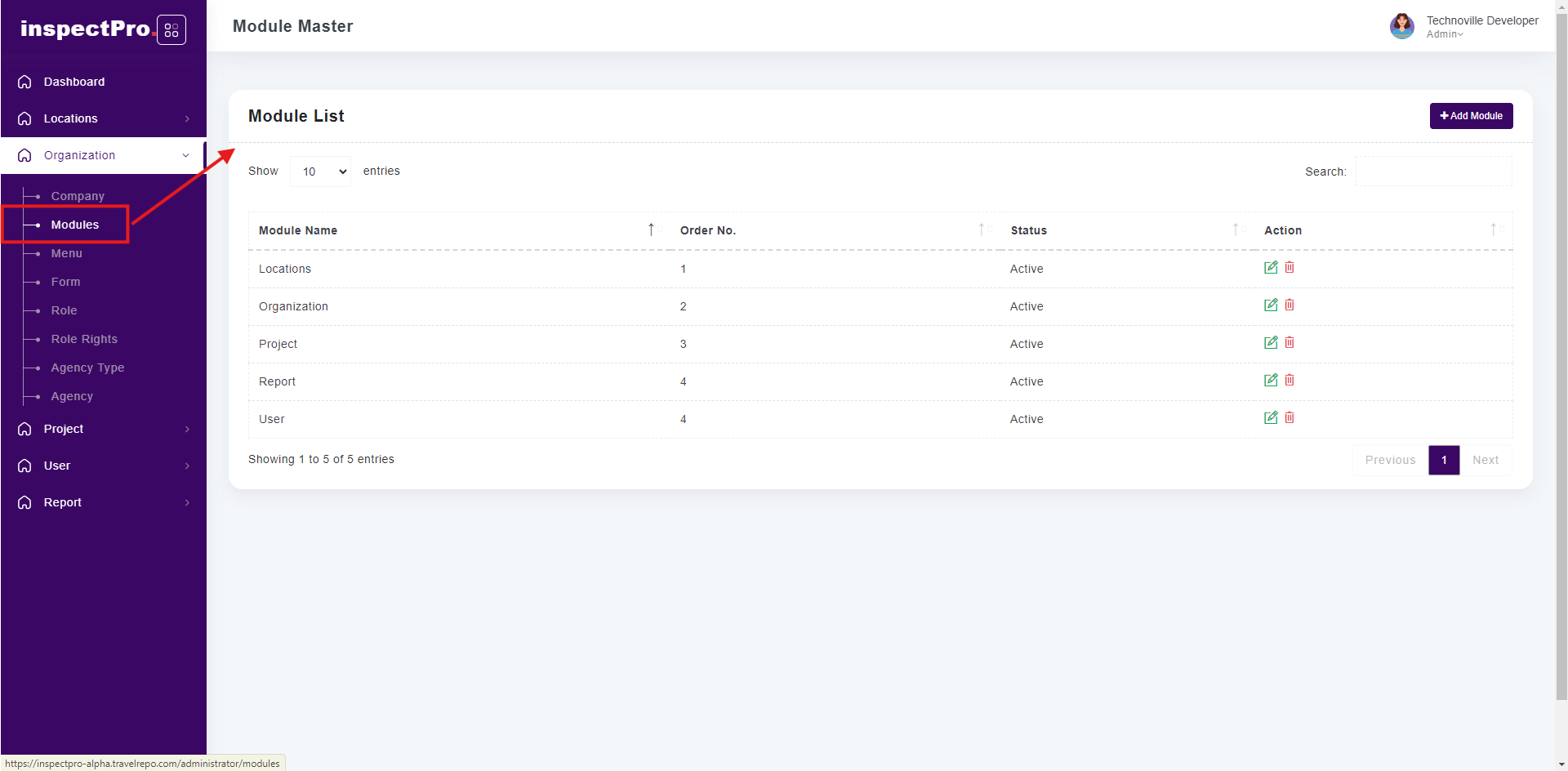1568x771 pixels.
Task: Open the Admin account dropdown
Action: (x=1445, y=34)
